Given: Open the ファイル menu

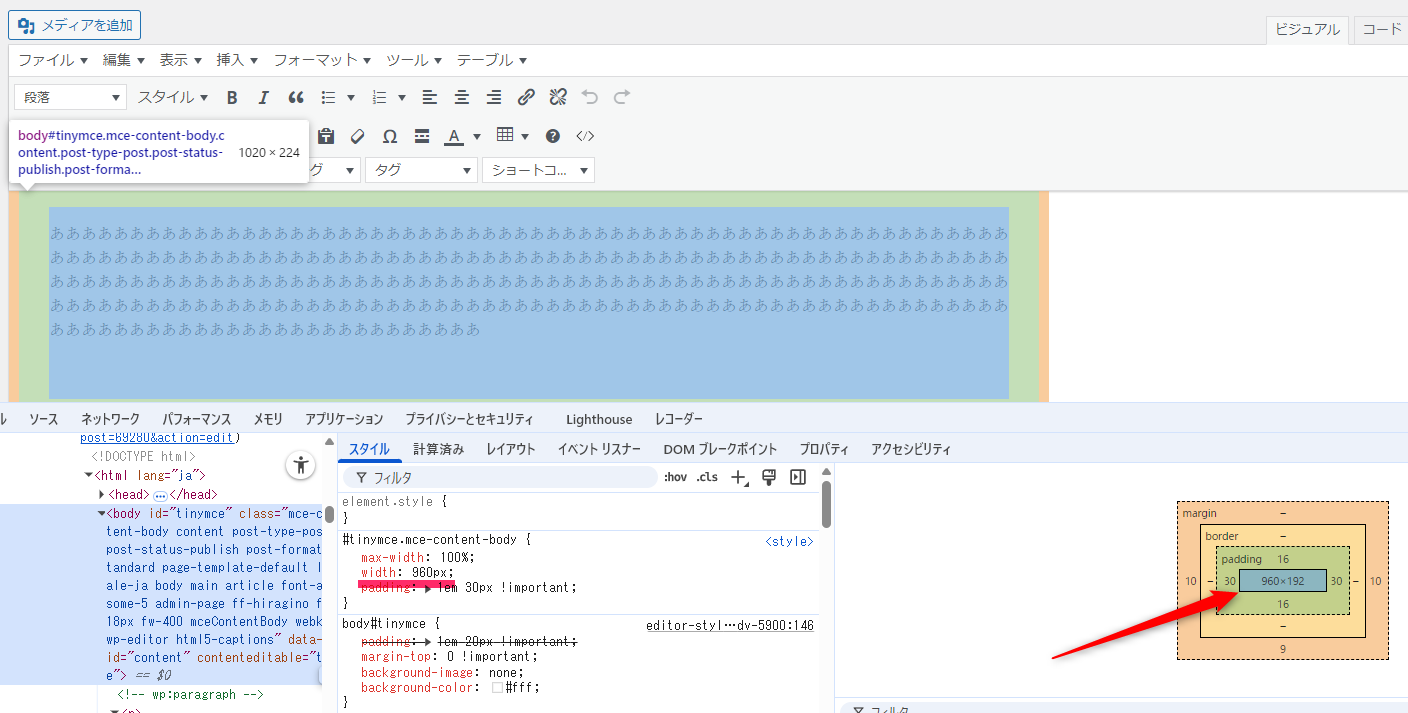Looking at the screenshot, I should point(53,60).
